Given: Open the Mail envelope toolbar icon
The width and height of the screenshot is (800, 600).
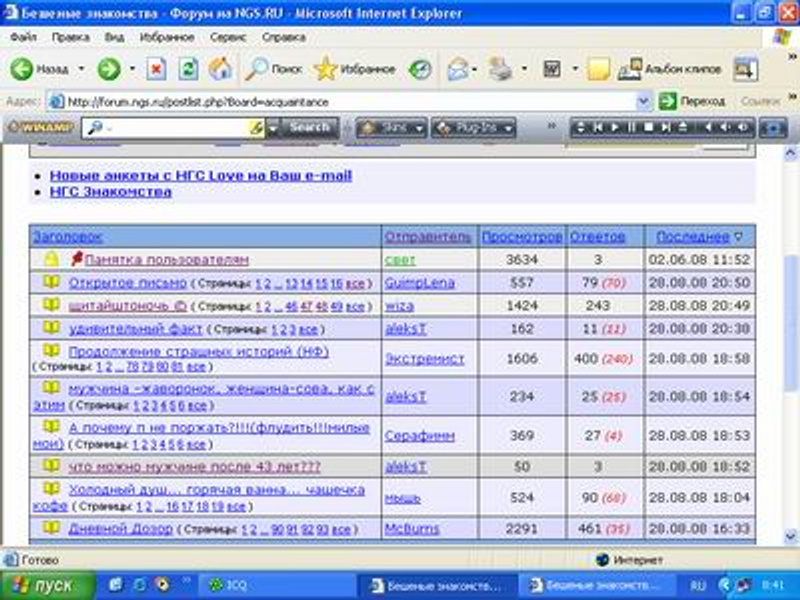Looking at the screenshot, I should 458,69.
